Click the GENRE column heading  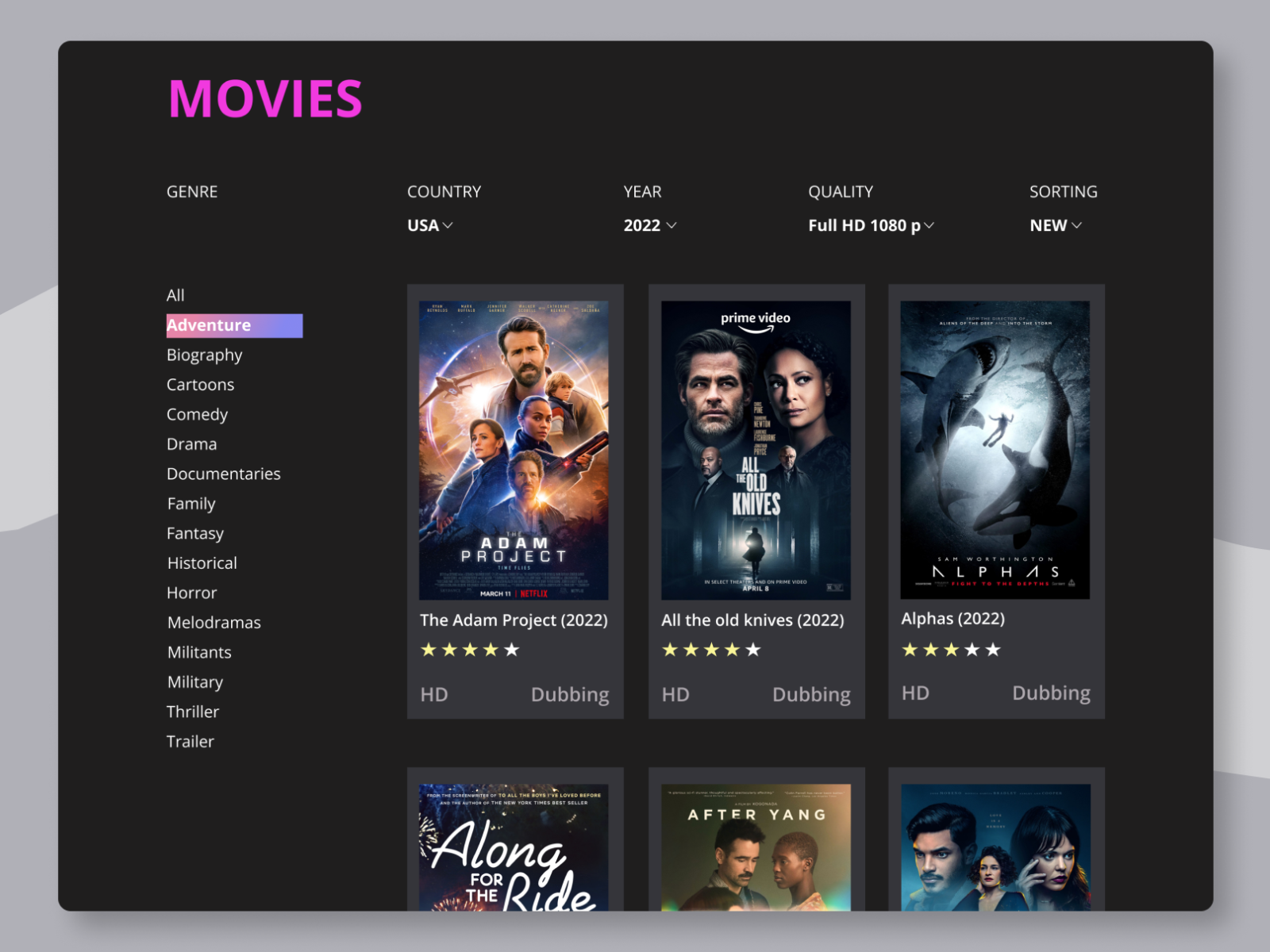click(x=192, y=192)
